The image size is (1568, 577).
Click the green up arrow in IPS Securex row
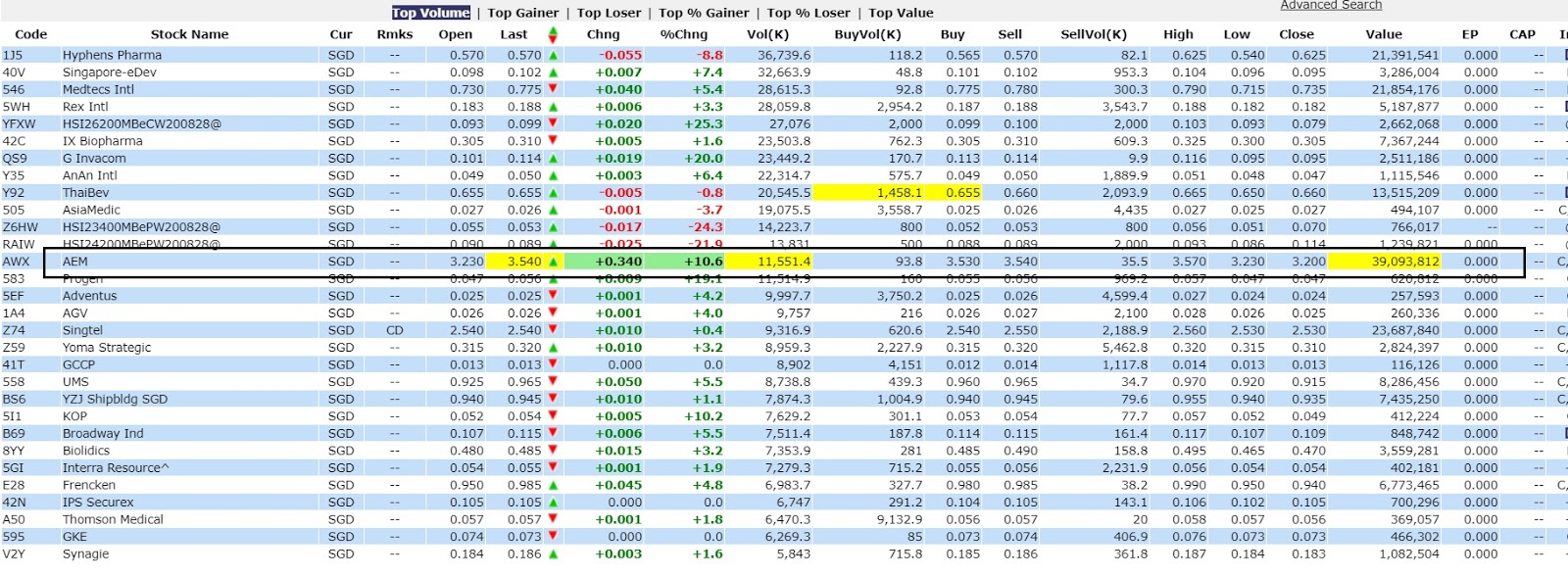tap(553, 503)
